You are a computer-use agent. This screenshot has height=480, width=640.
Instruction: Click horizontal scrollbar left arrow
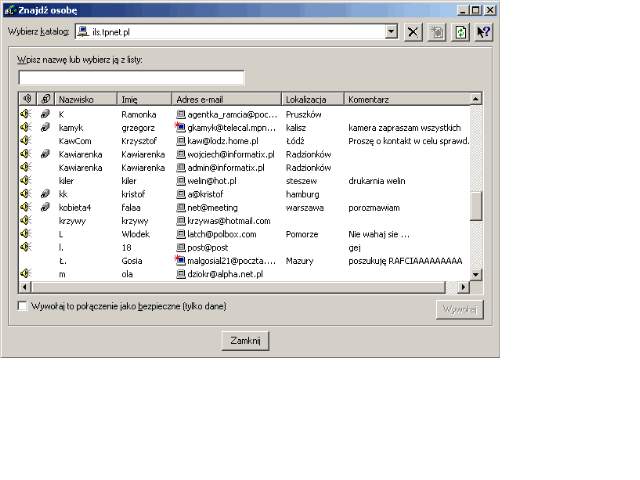click(25, 287)
